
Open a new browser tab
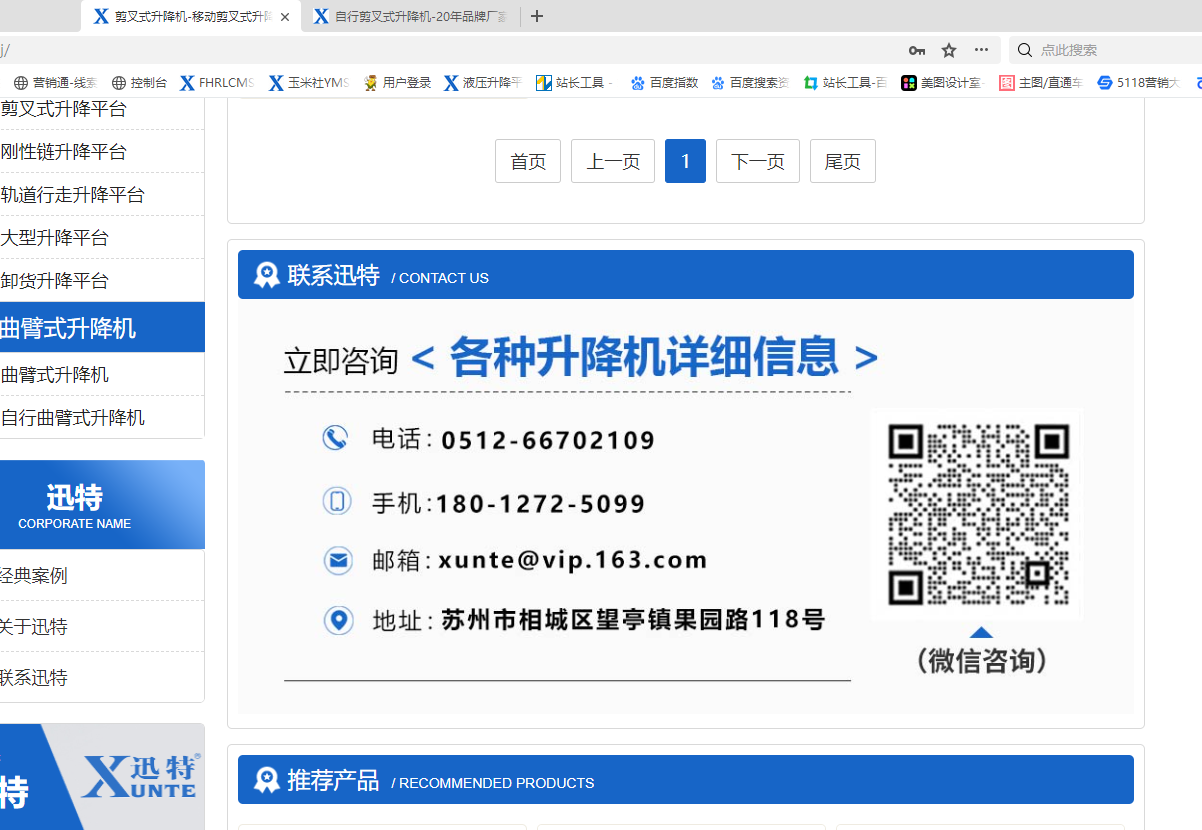(x=537, y=16)
